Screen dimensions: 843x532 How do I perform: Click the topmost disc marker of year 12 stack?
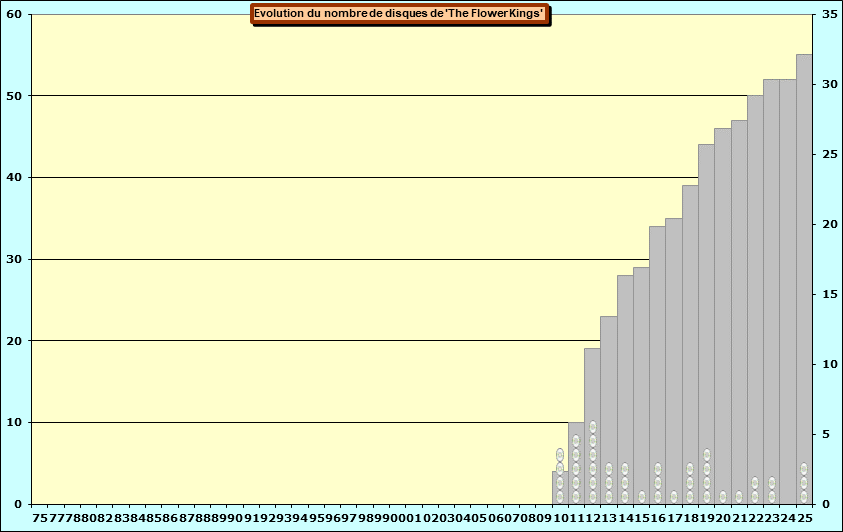[x=592, y=427]
